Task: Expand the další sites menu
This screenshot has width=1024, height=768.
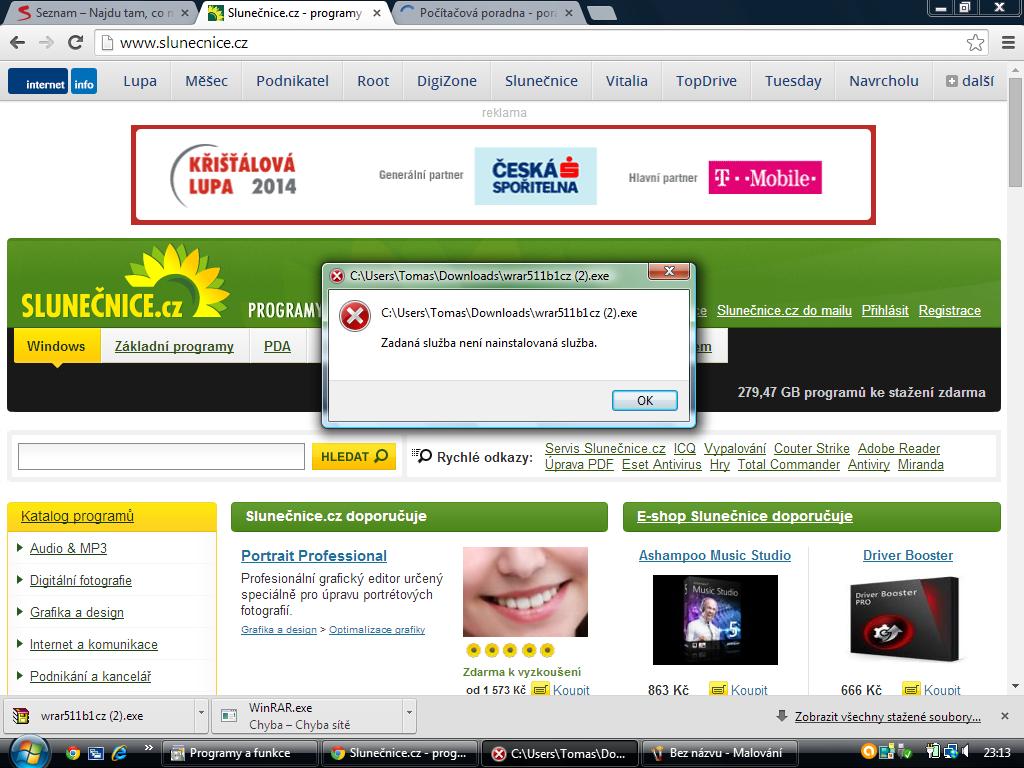Action: [970, 81]
